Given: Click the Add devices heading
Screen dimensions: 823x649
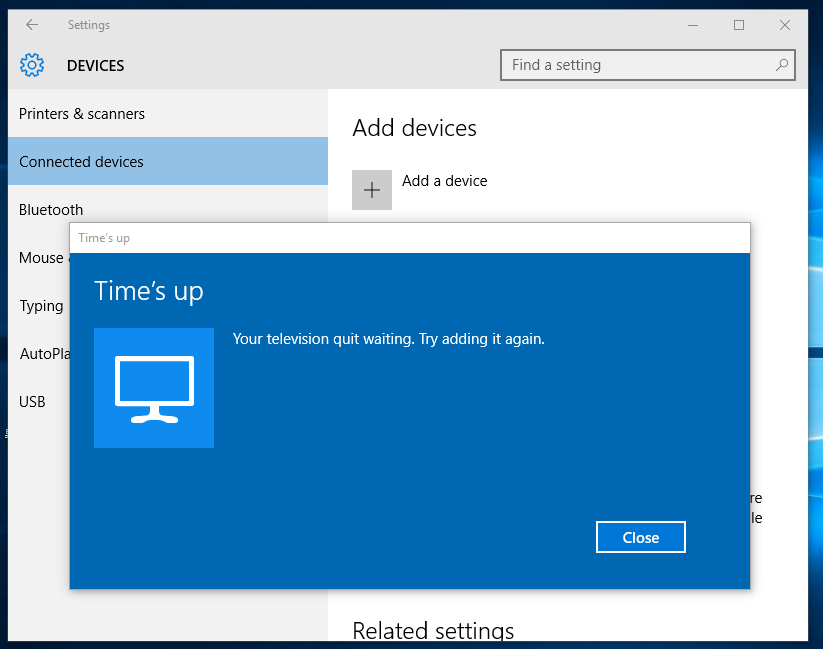Looking at the screenshot, I should pyautogui.click(x=414, y=128).
